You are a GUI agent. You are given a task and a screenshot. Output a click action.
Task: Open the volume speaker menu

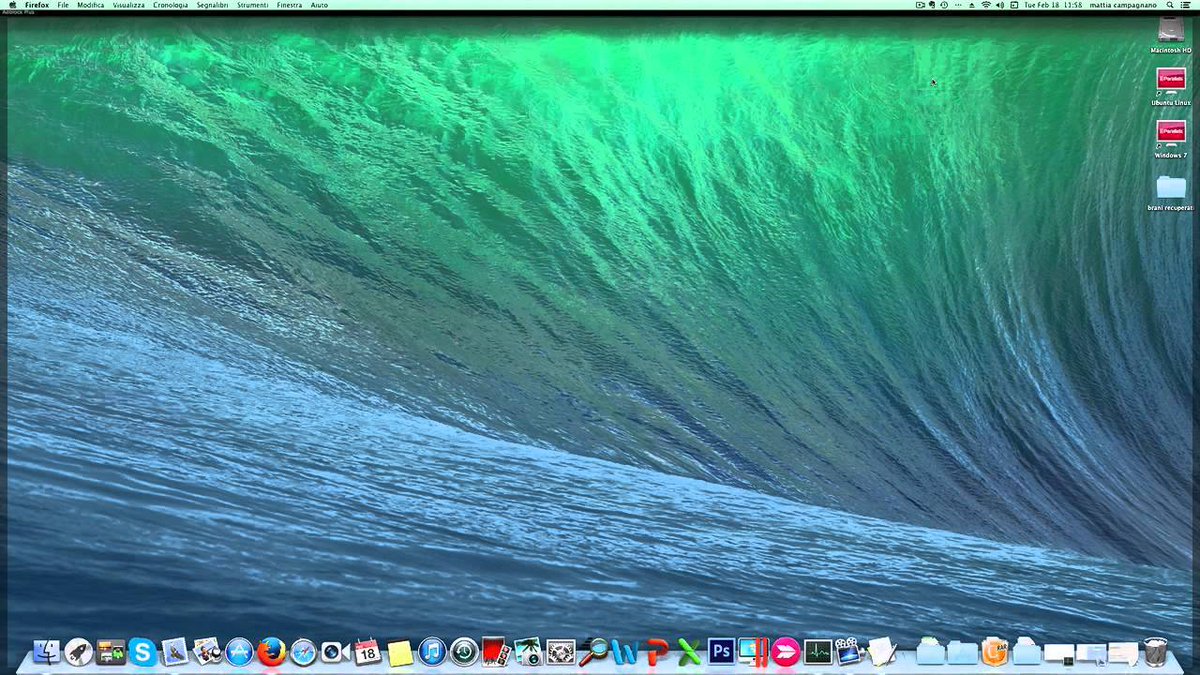pyautogui.click(x=1000, y=5)
